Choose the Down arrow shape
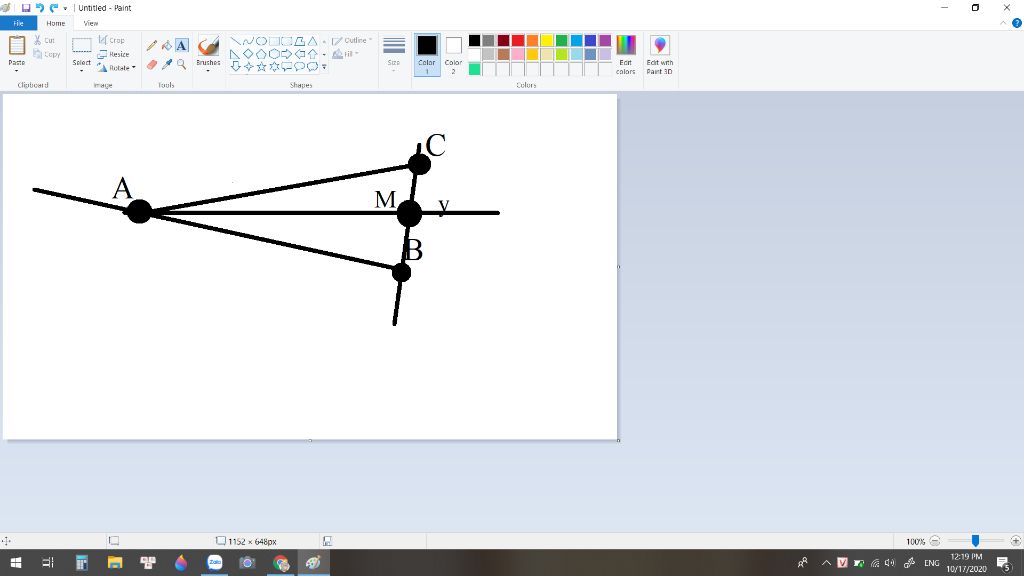 point(235,66)
